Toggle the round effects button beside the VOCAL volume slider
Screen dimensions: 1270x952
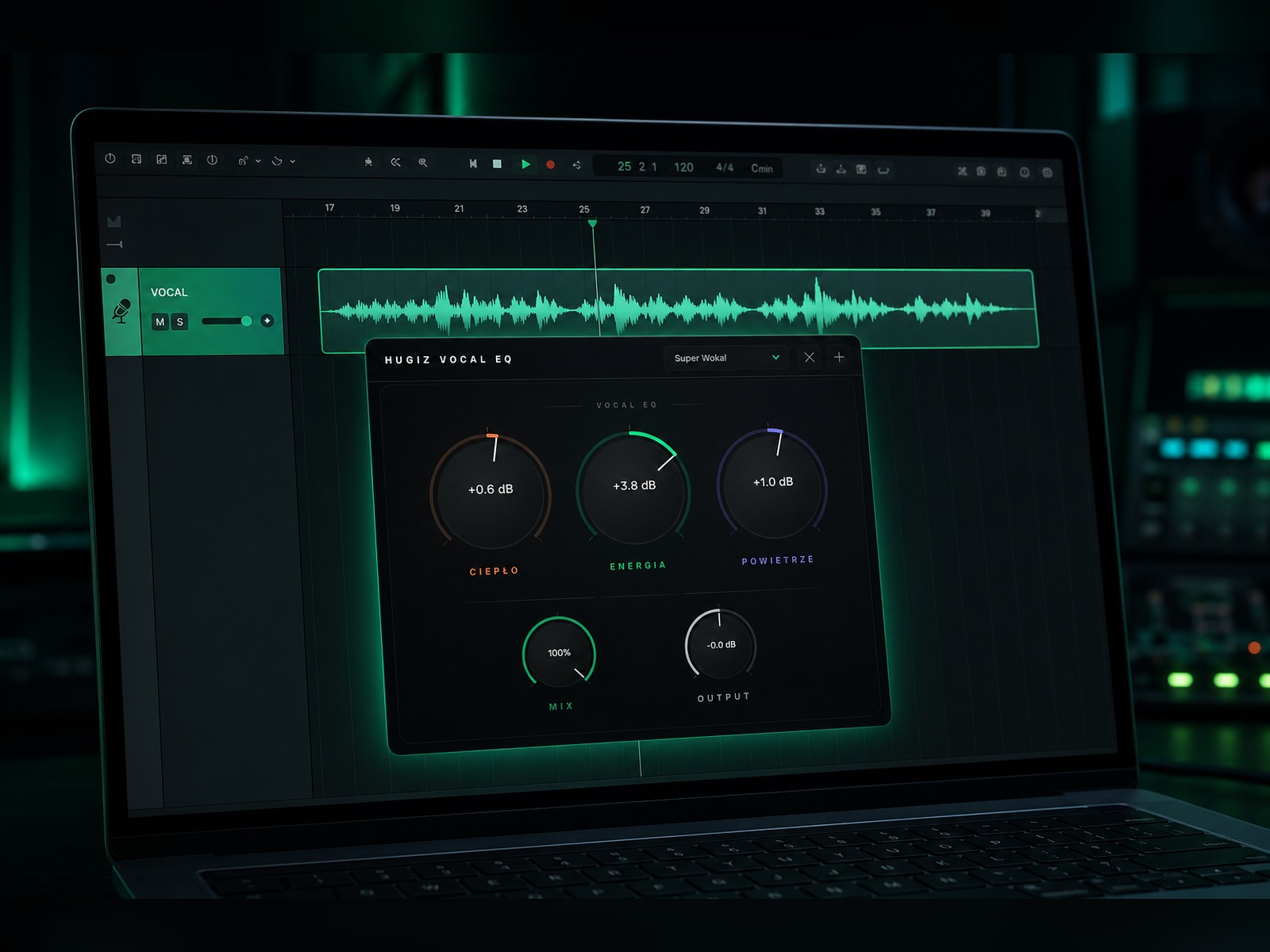267,321
